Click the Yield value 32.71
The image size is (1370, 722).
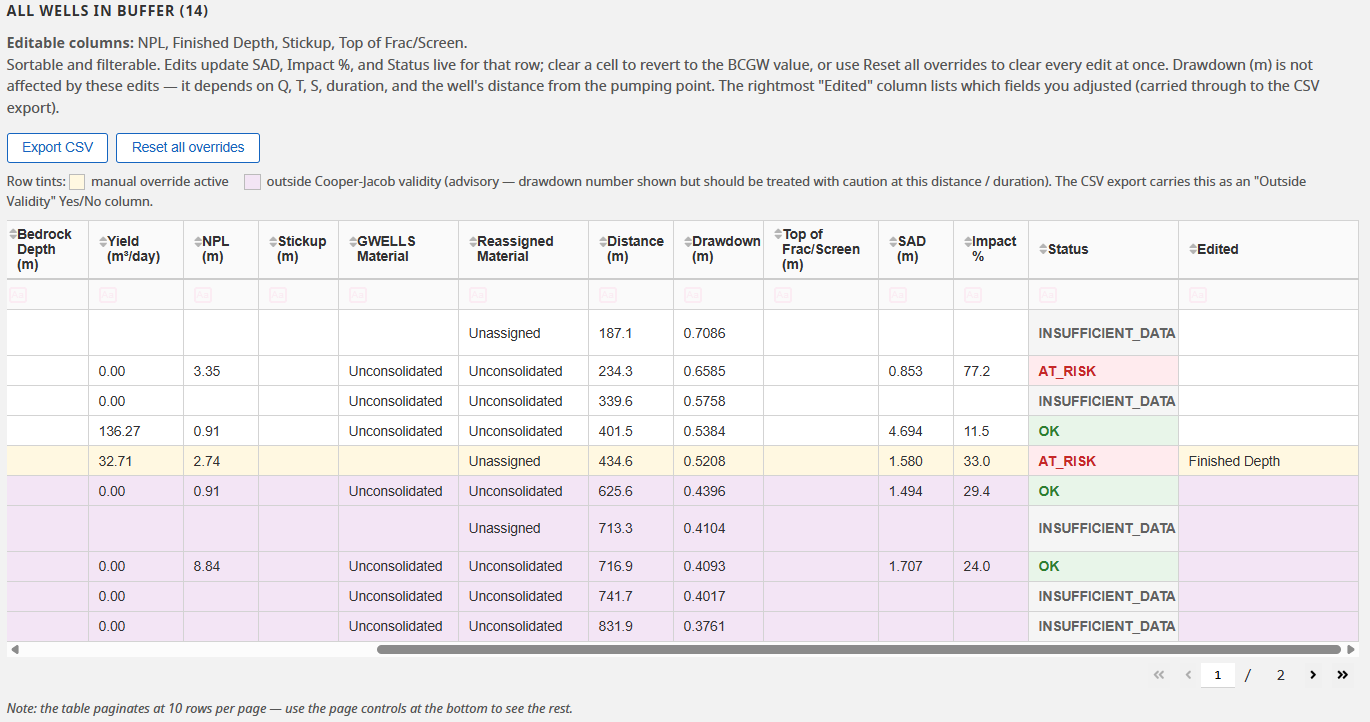[114, 461]
